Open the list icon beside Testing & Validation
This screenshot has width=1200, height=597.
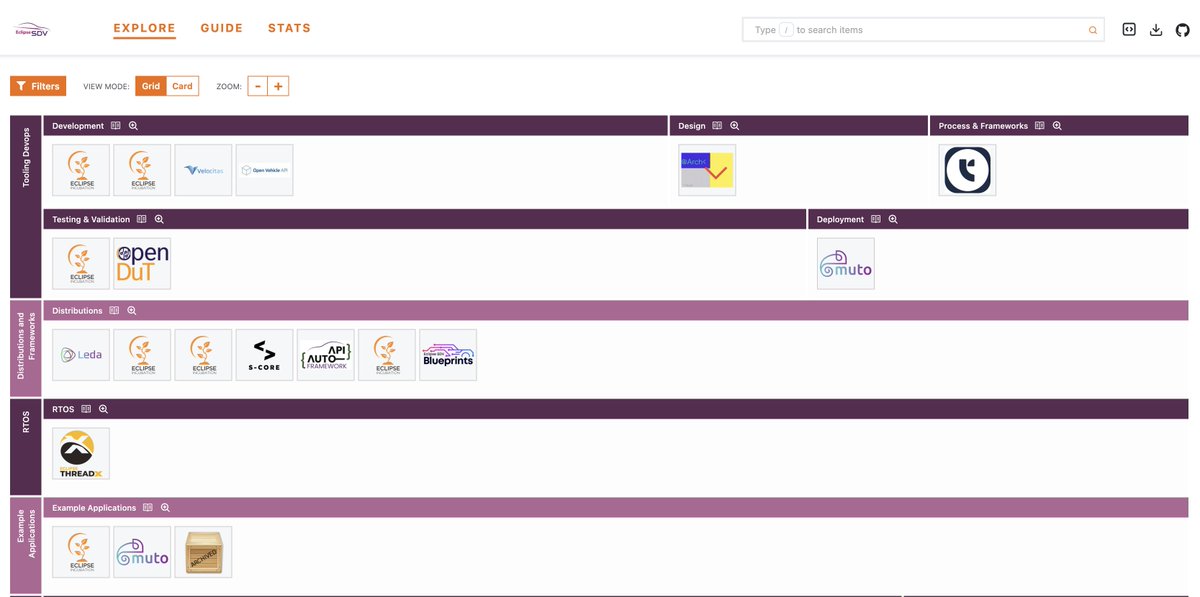142,219
